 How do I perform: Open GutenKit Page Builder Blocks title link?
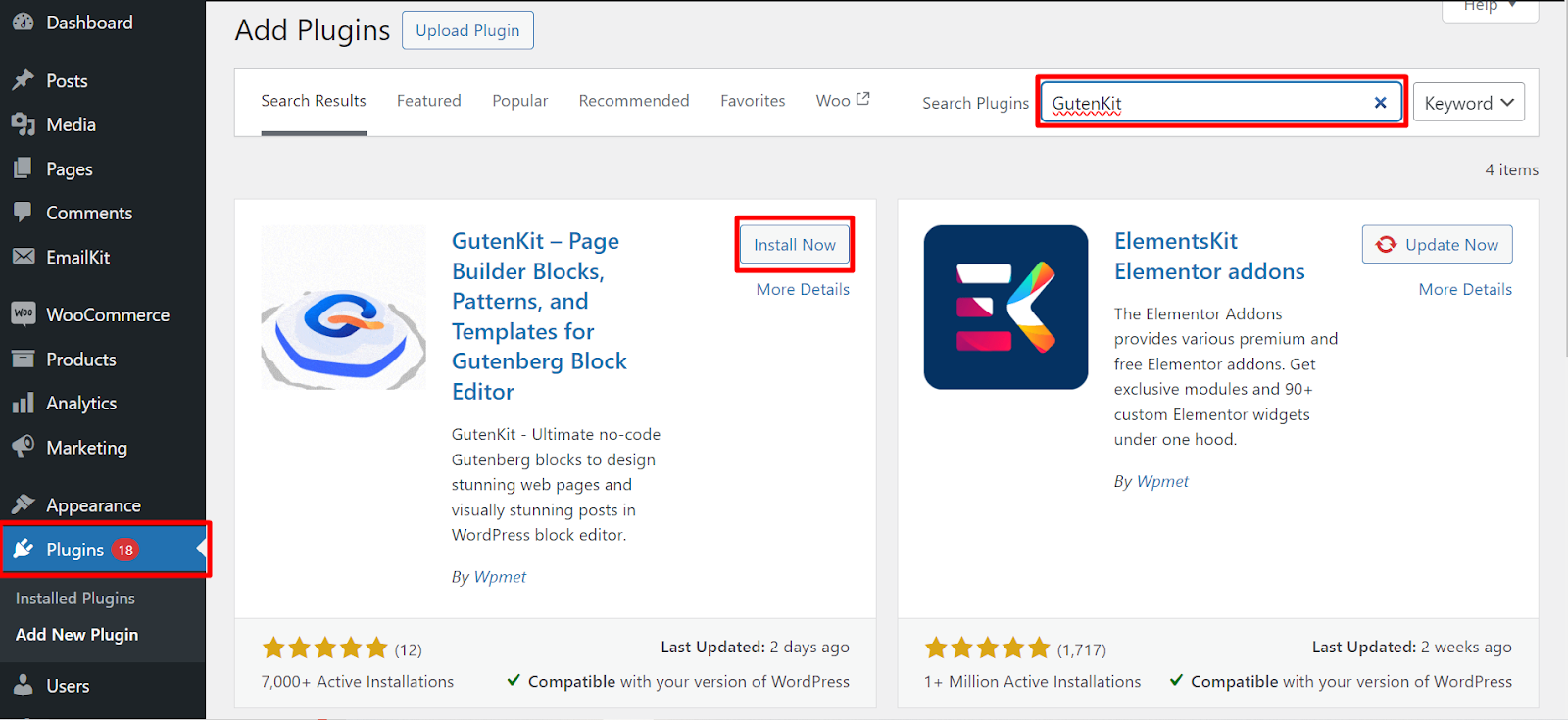(539, 315)
